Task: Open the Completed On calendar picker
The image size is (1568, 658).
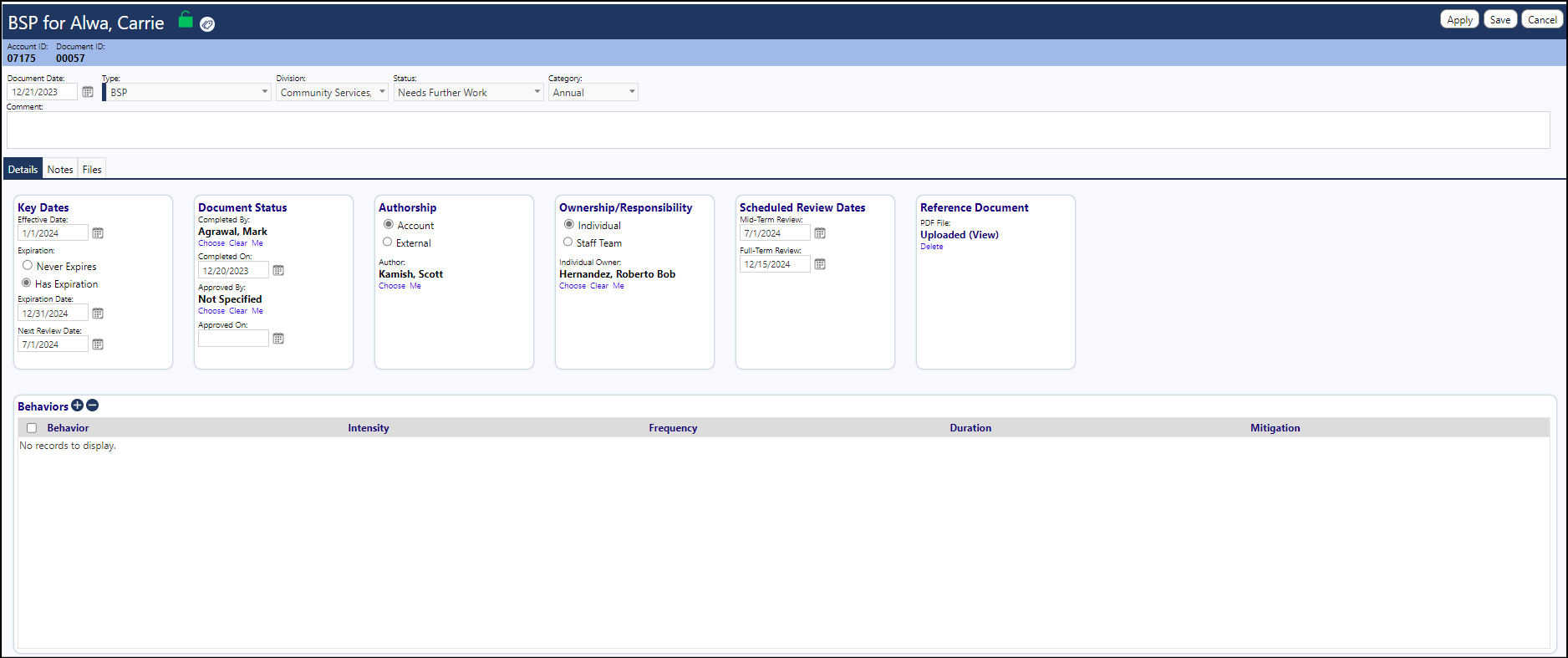Action: tap(278, 271)
